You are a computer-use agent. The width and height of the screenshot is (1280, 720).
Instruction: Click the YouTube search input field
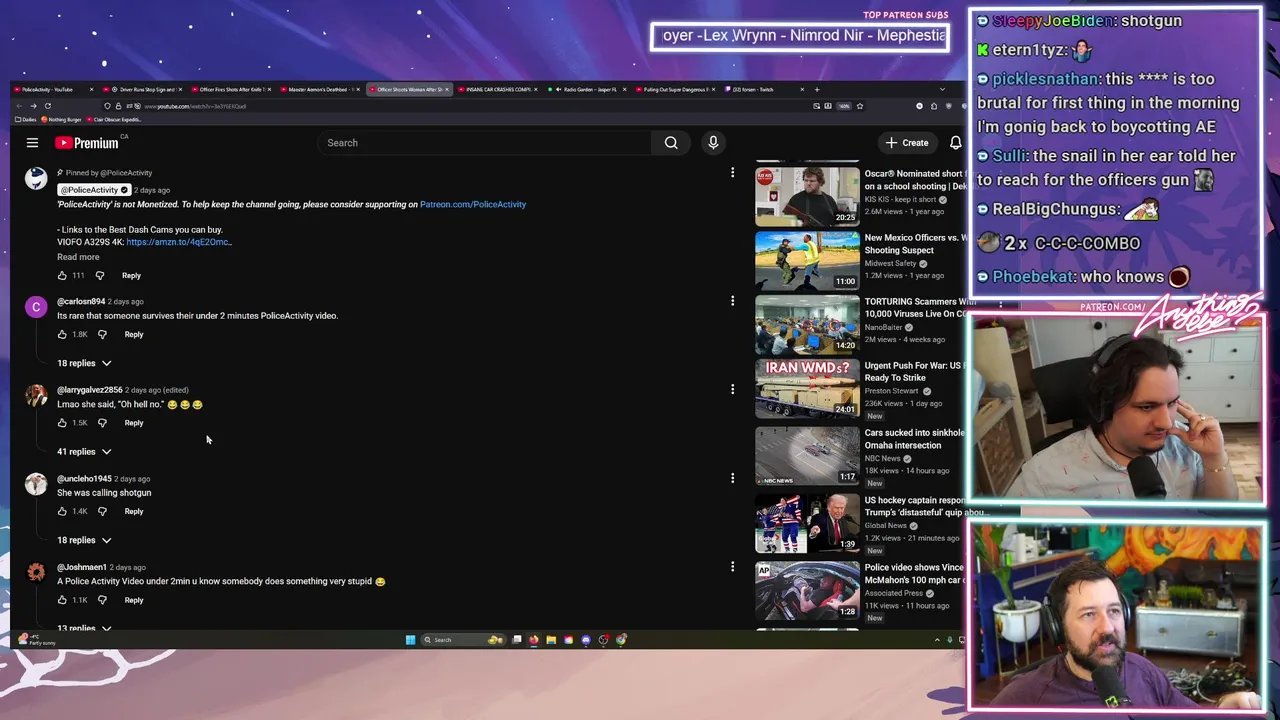tap(484, 143)
